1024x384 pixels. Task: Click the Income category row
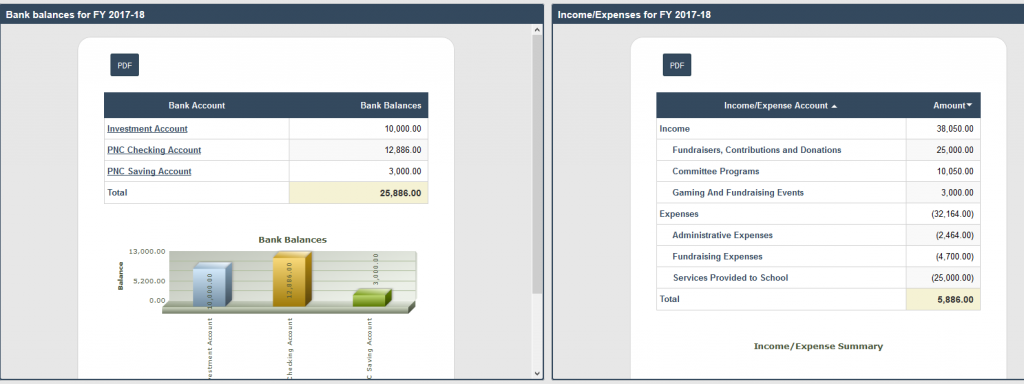tap(818, 129)
